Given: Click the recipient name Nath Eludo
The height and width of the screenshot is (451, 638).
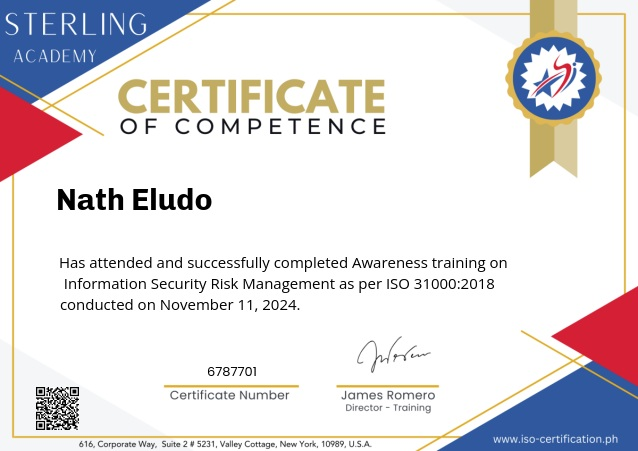Looking at the screenshot, I should click(134, 199).
